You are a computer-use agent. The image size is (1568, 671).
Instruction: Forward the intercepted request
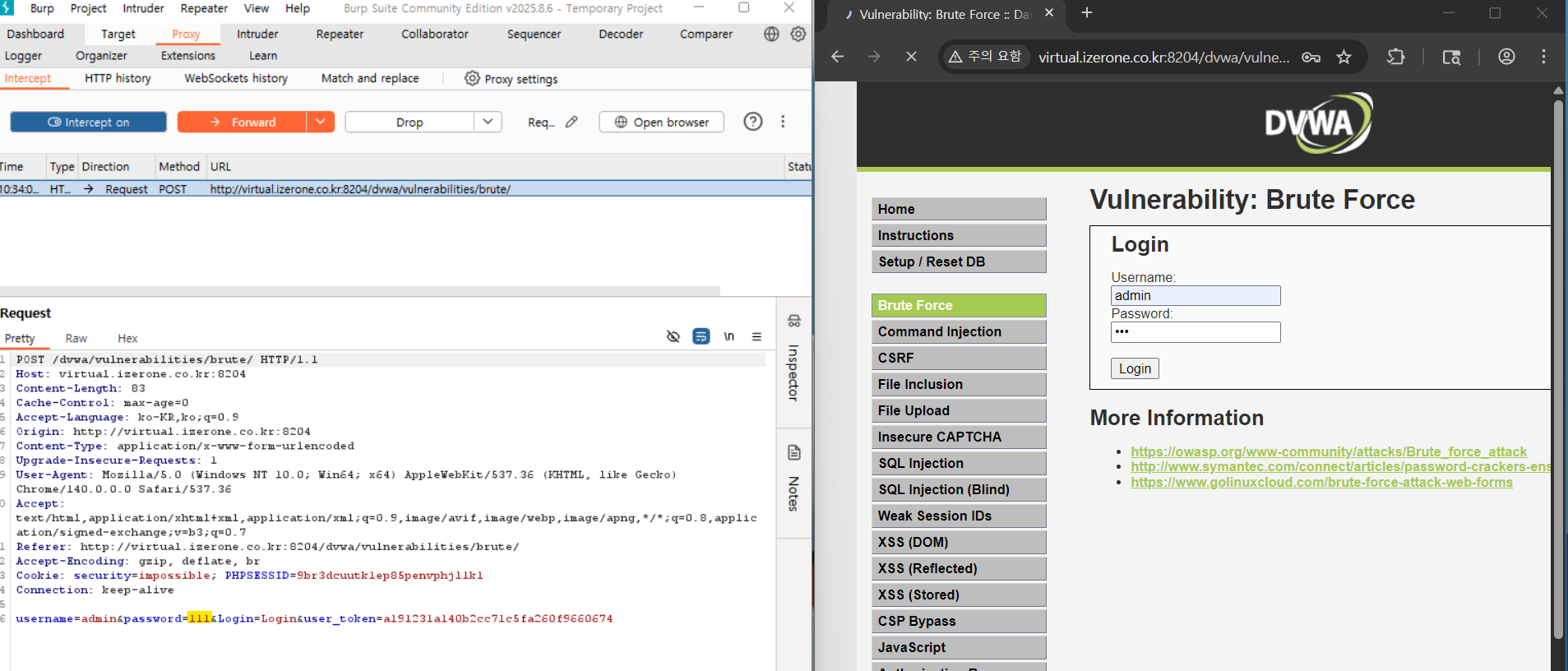pos(243,122)
